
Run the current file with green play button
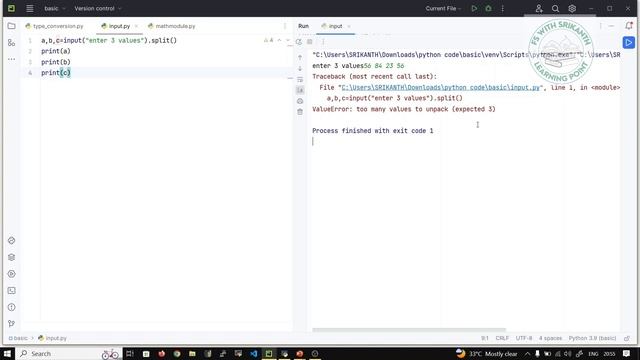[474, 8]
